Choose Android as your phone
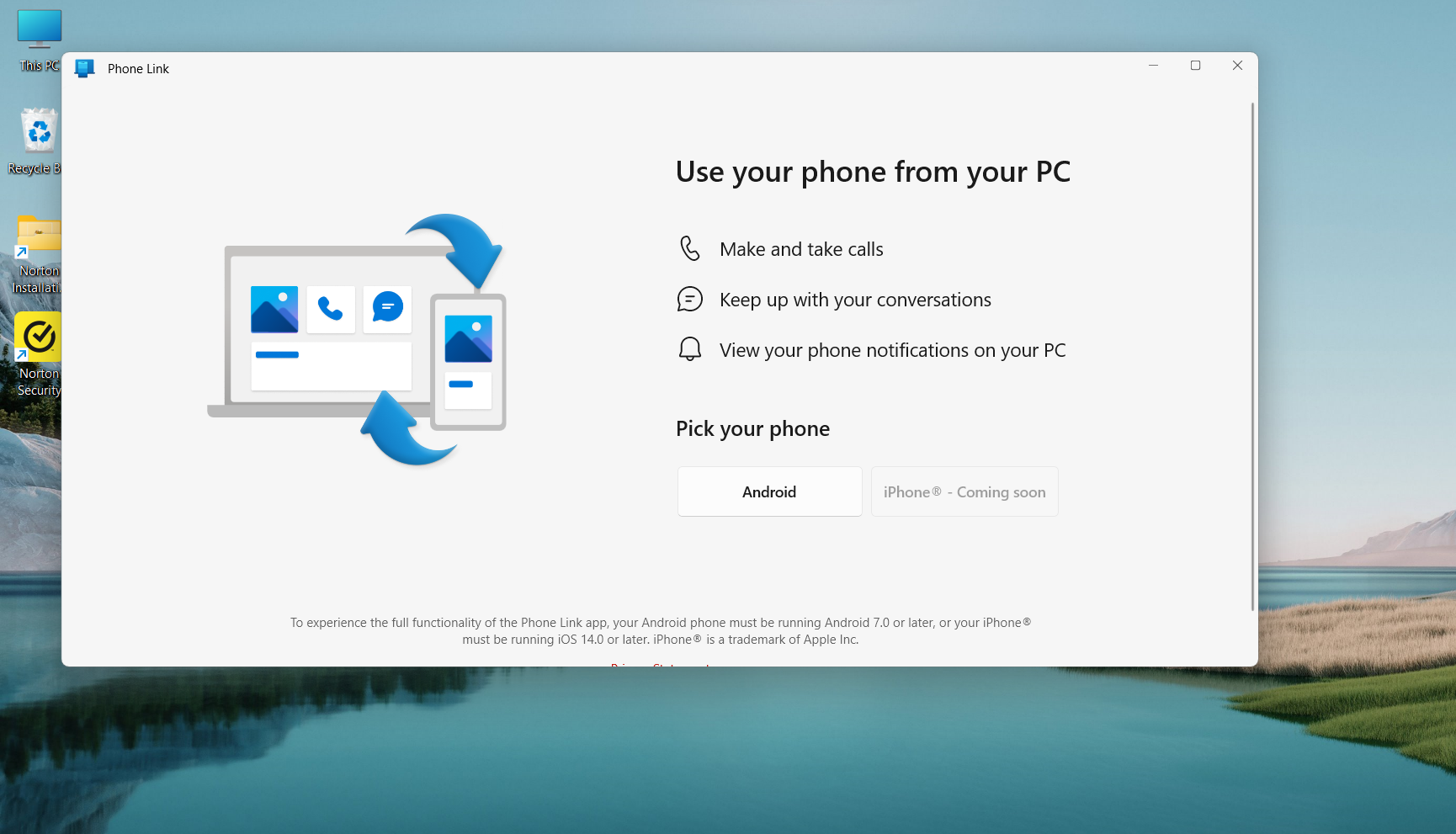 point(769,491)
